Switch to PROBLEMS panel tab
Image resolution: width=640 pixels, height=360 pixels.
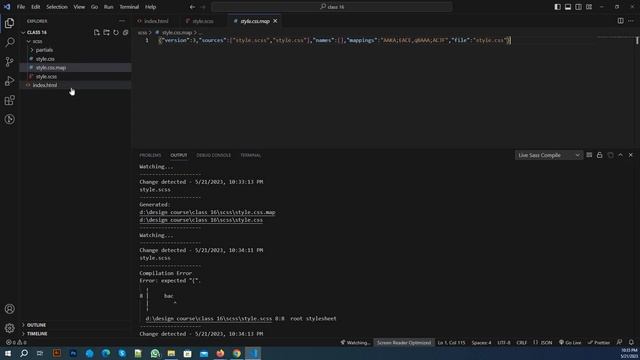tap(150, 155)
